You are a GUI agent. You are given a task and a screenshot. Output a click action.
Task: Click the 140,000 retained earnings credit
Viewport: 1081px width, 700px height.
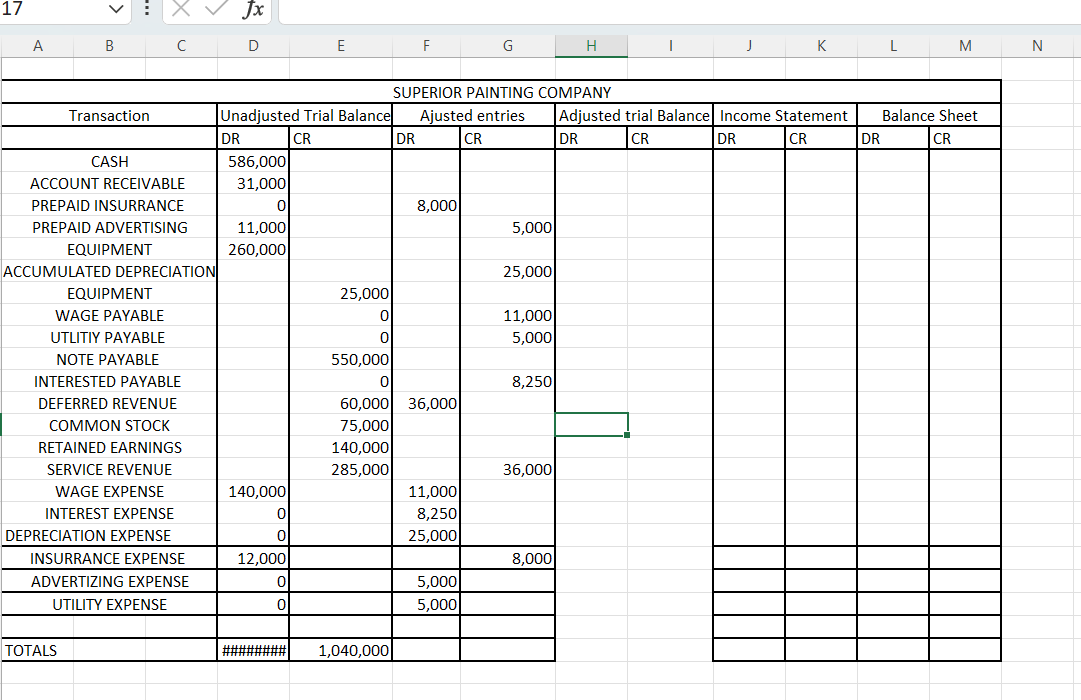(x=341, y=448)
